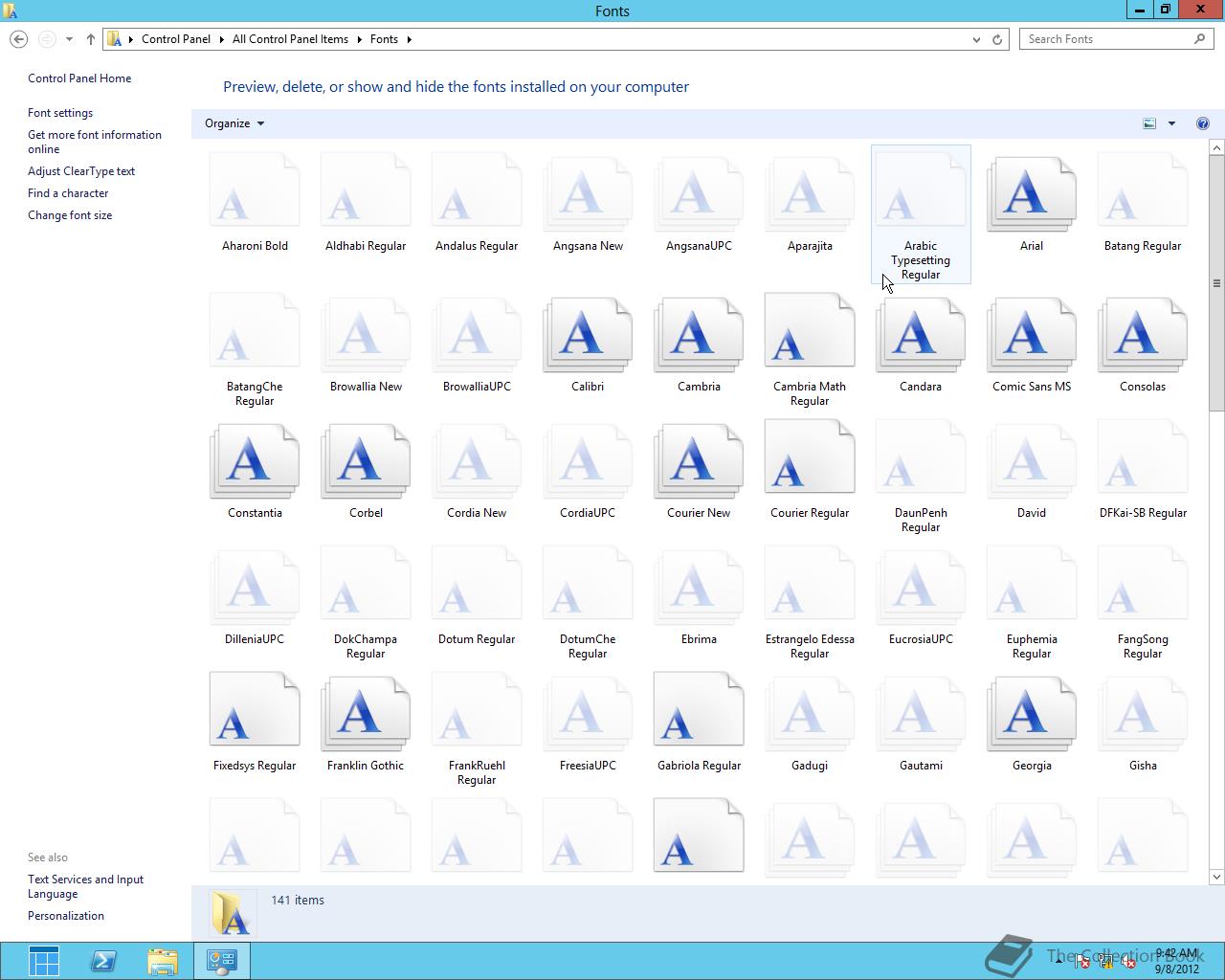The height and width of the screenshot is (980, 1225).
Task: Click the vertical scrollbar up arrow
Action: tap(1216, 147)
